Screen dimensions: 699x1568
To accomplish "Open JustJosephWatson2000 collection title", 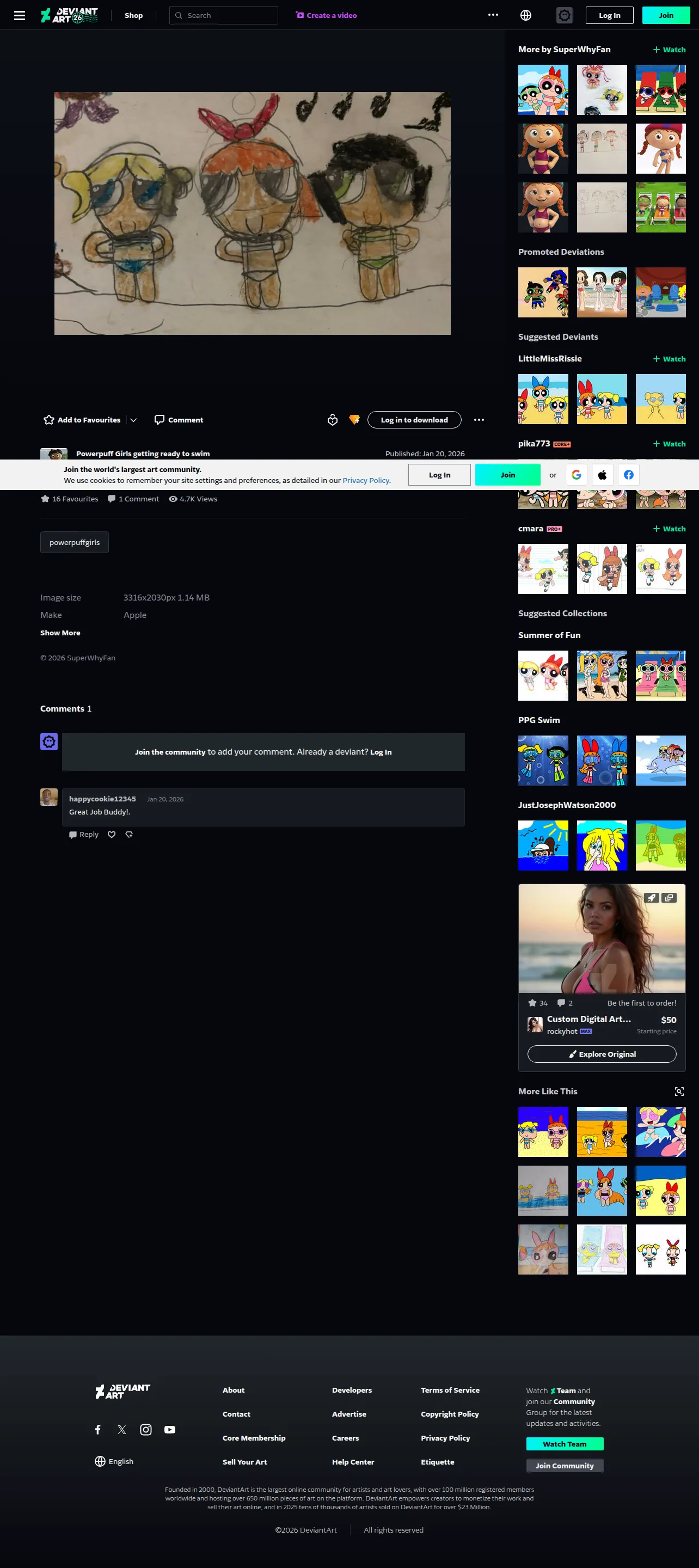I will [567, 805].
